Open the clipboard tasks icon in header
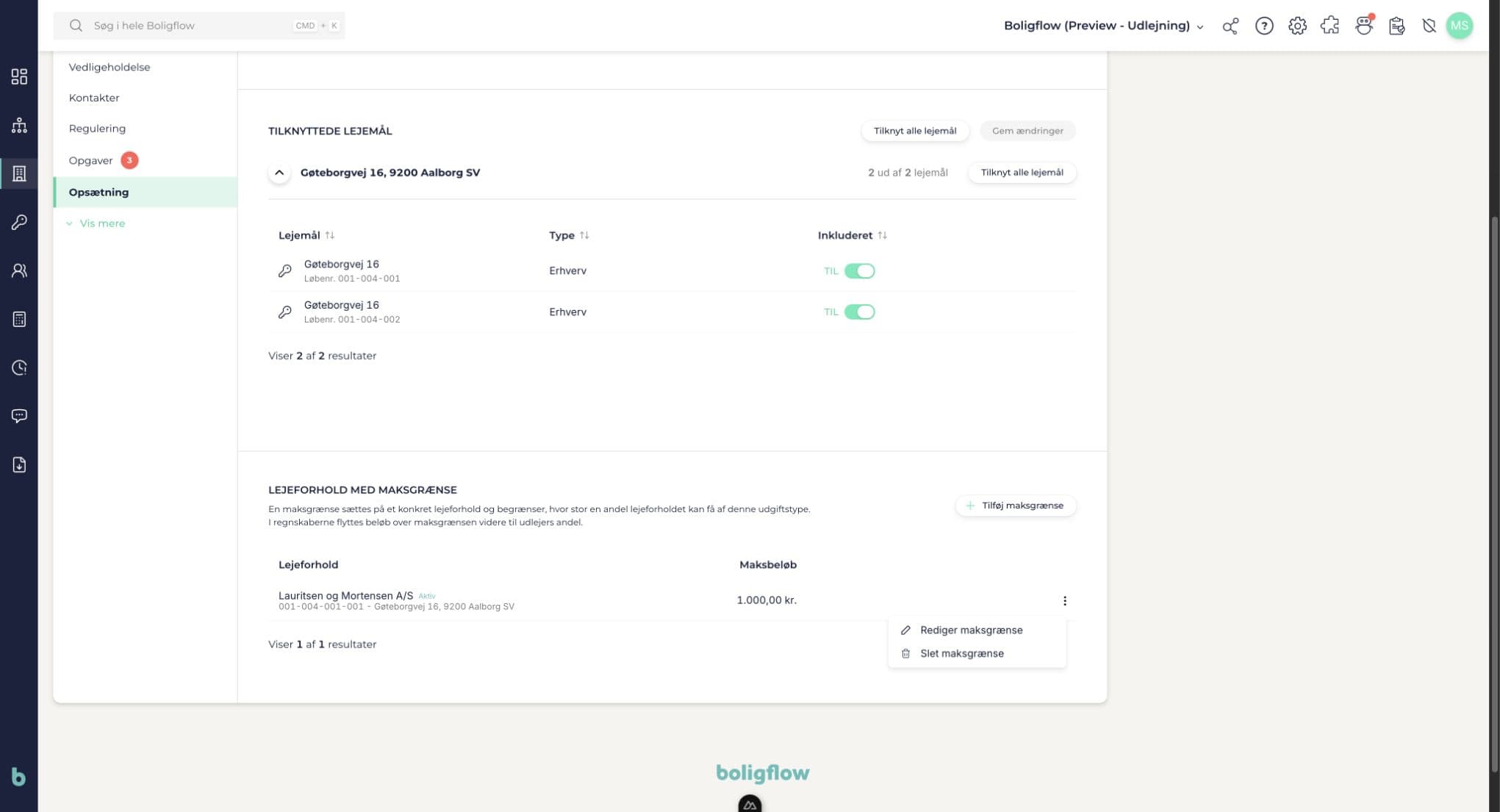The image size is (1500, 812). [1396, 26]
